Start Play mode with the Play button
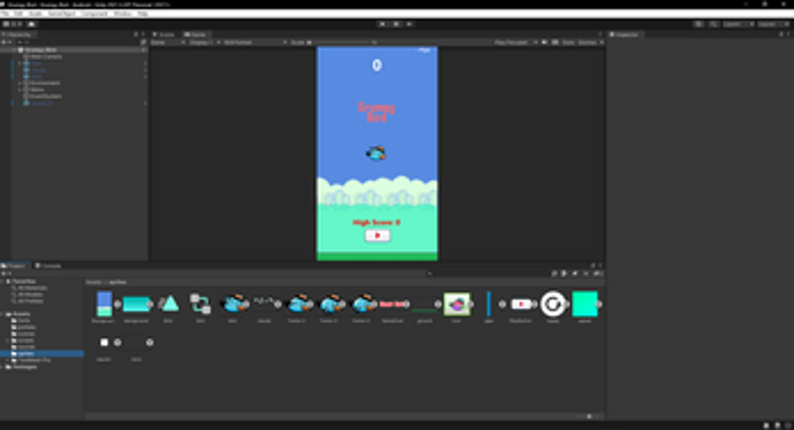The image size is (794, 430). point(382,24)
